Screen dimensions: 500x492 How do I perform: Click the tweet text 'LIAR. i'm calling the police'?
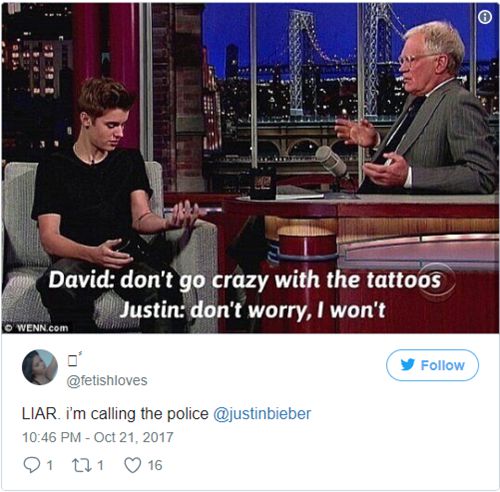(115, 414)
